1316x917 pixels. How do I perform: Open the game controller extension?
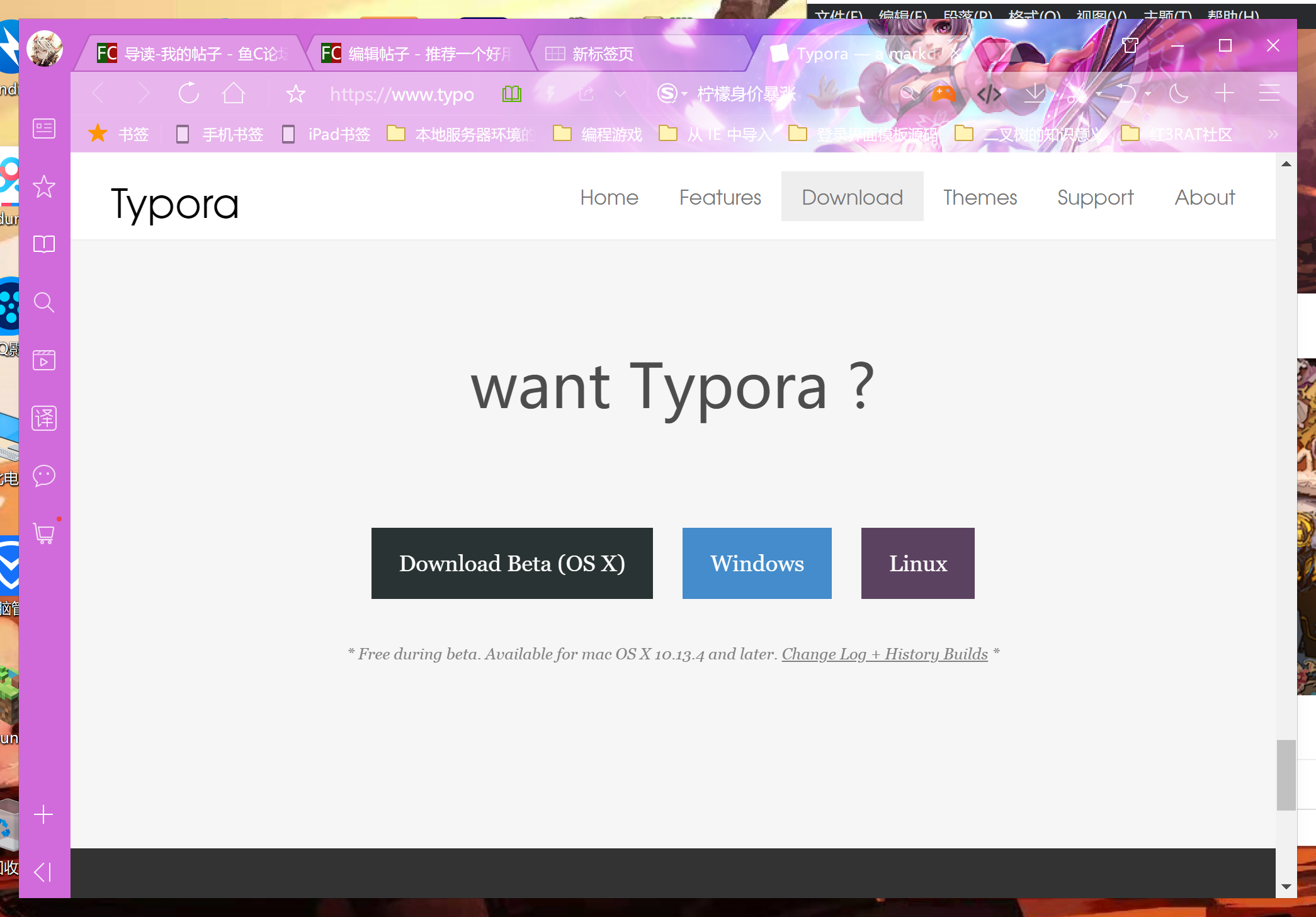pyautogui.click(x=943, y=94)
